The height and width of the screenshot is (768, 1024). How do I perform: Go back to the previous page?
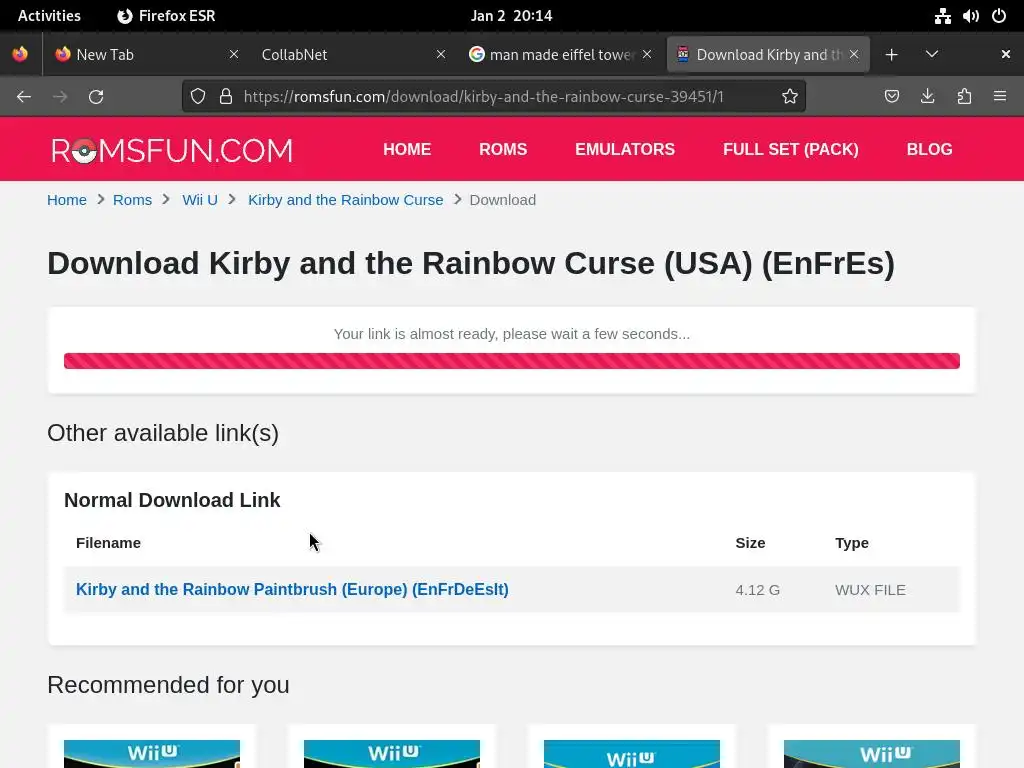24,97
